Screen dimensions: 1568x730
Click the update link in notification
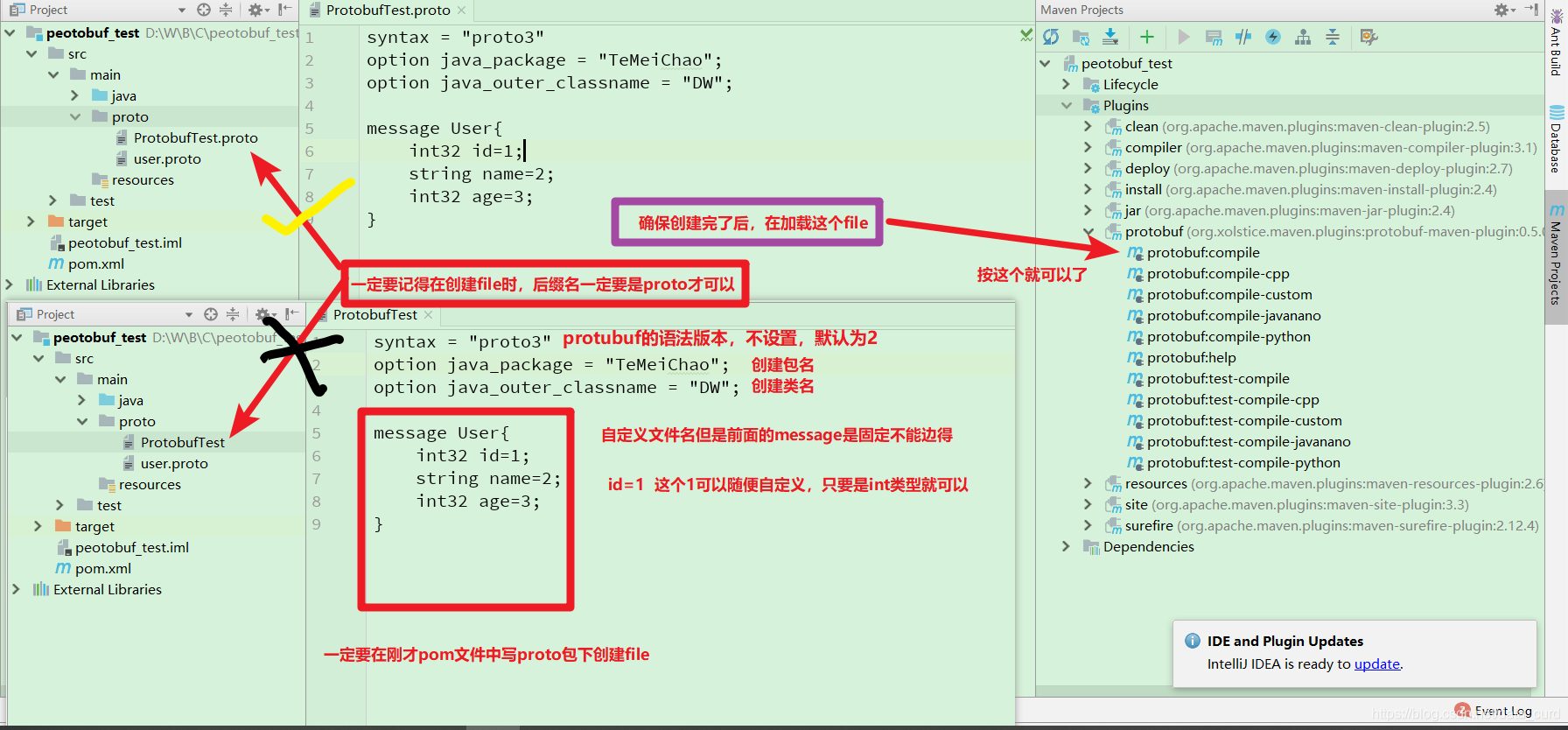(1376, 664)
